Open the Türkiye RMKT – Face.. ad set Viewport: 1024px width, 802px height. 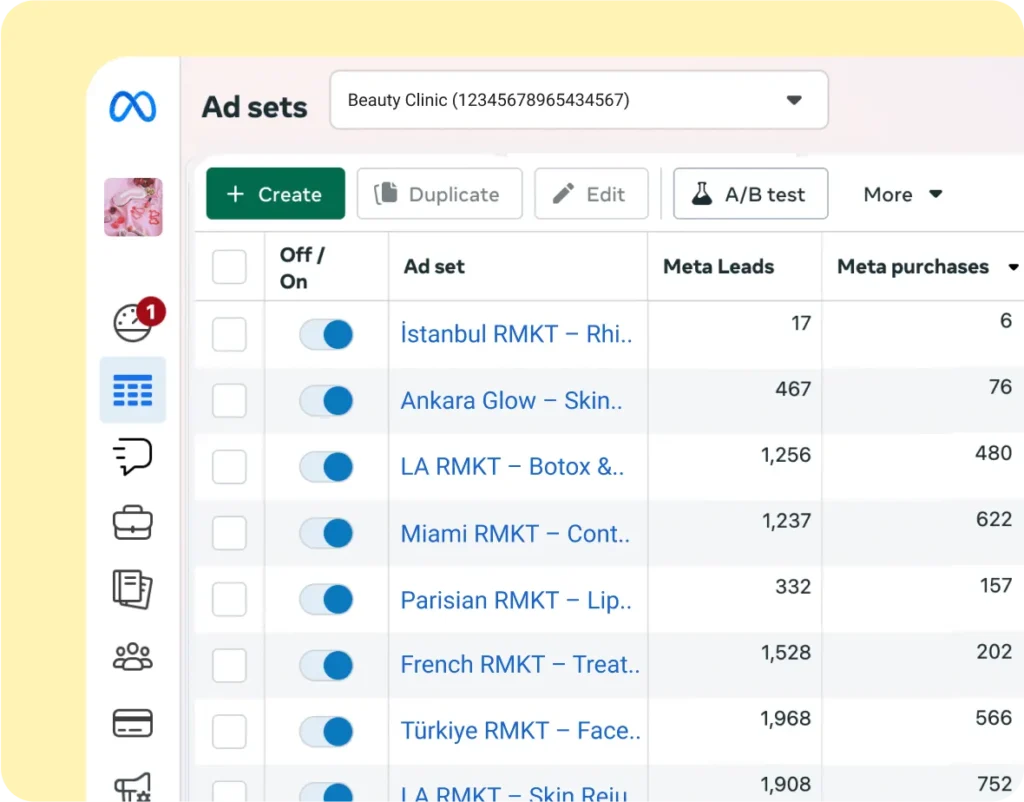coord(520,731)
